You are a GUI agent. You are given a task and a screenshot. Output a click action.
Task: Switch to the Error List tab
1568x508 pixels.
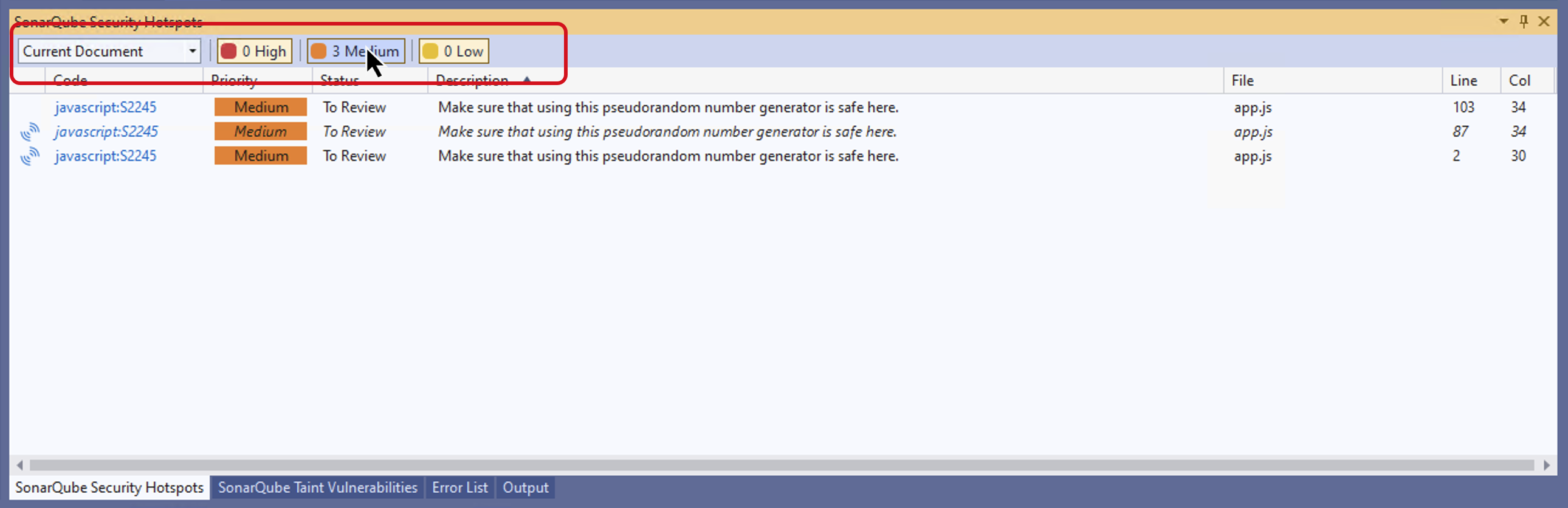pos(459,487)
